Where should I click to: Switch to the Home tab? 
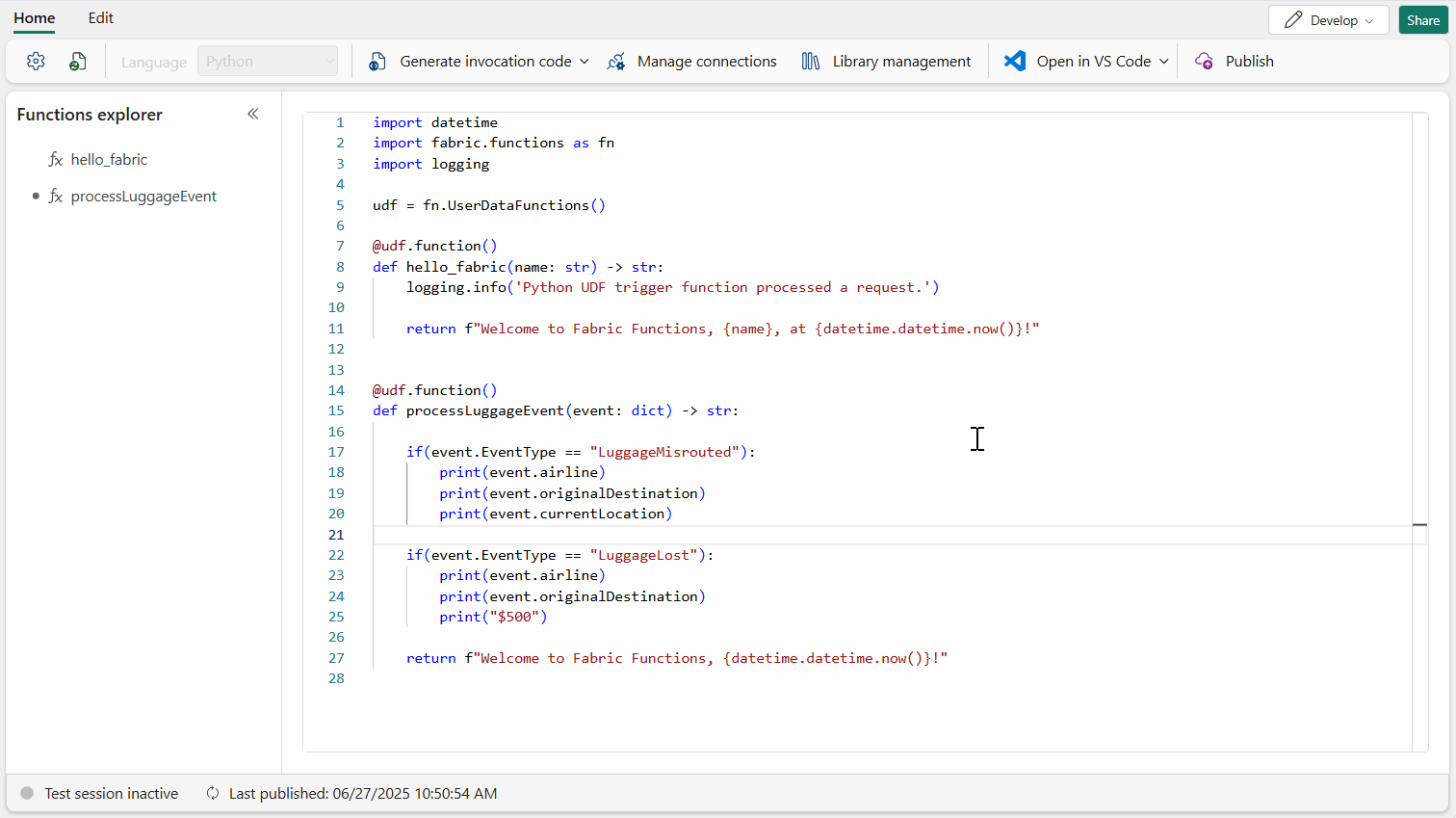pos(35,18)
